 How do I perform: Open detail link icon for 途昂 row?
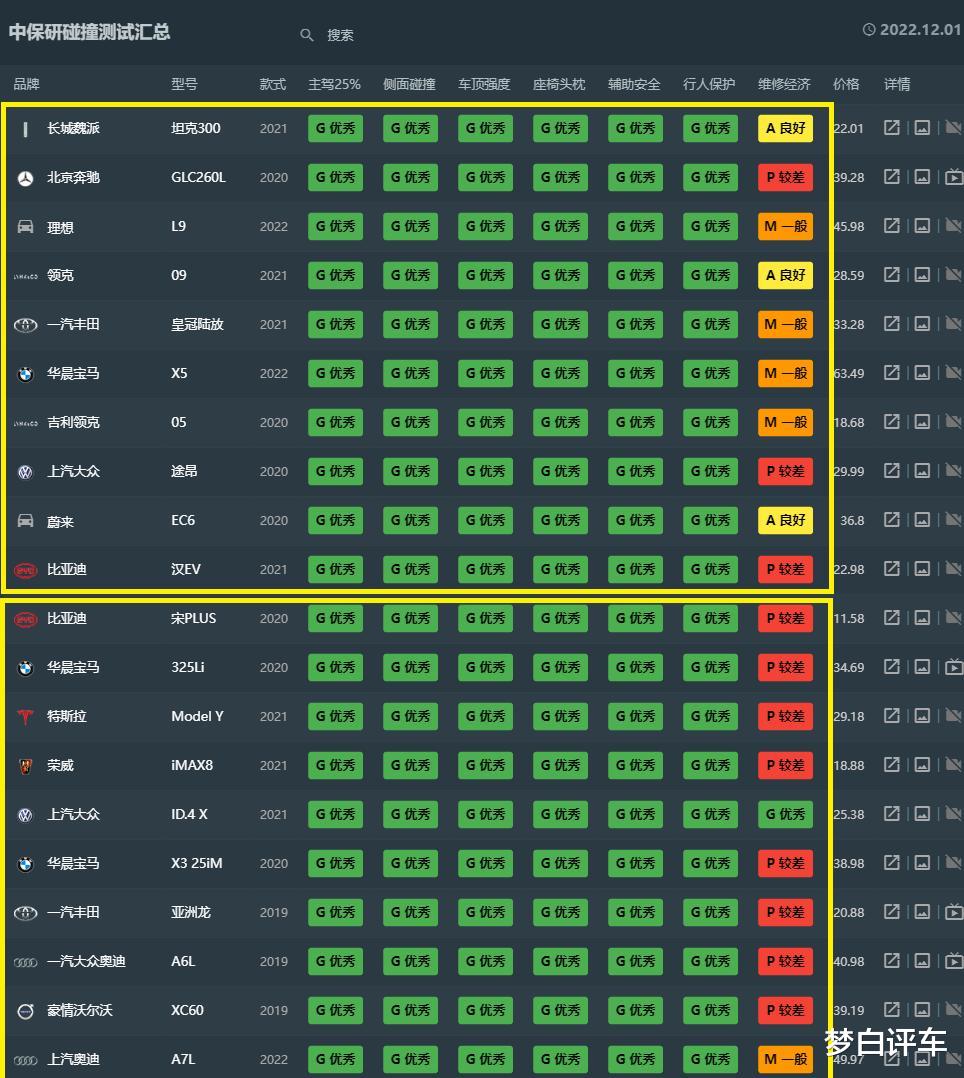pos(892,470)
